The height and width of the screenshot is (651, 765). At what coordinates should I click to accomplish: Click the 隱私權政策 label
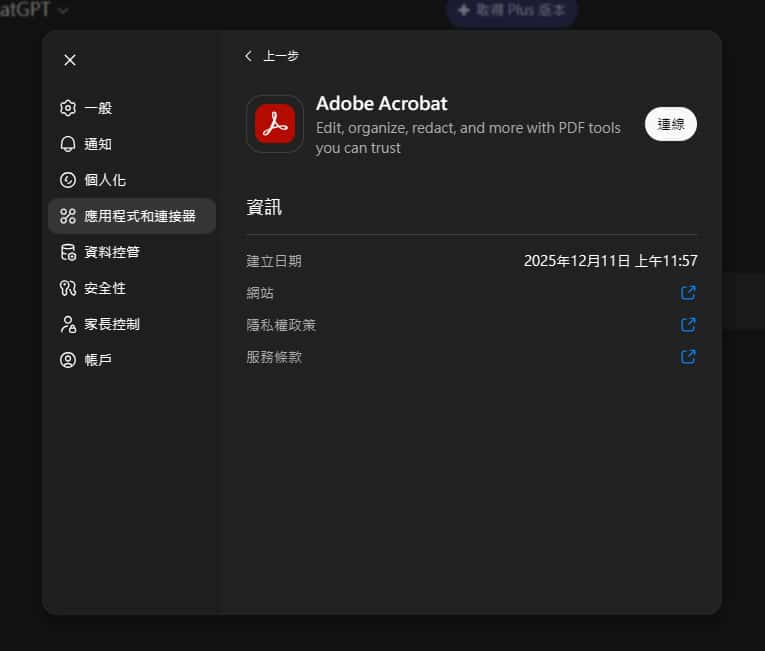pyautogui.click(x=281, y=325)
